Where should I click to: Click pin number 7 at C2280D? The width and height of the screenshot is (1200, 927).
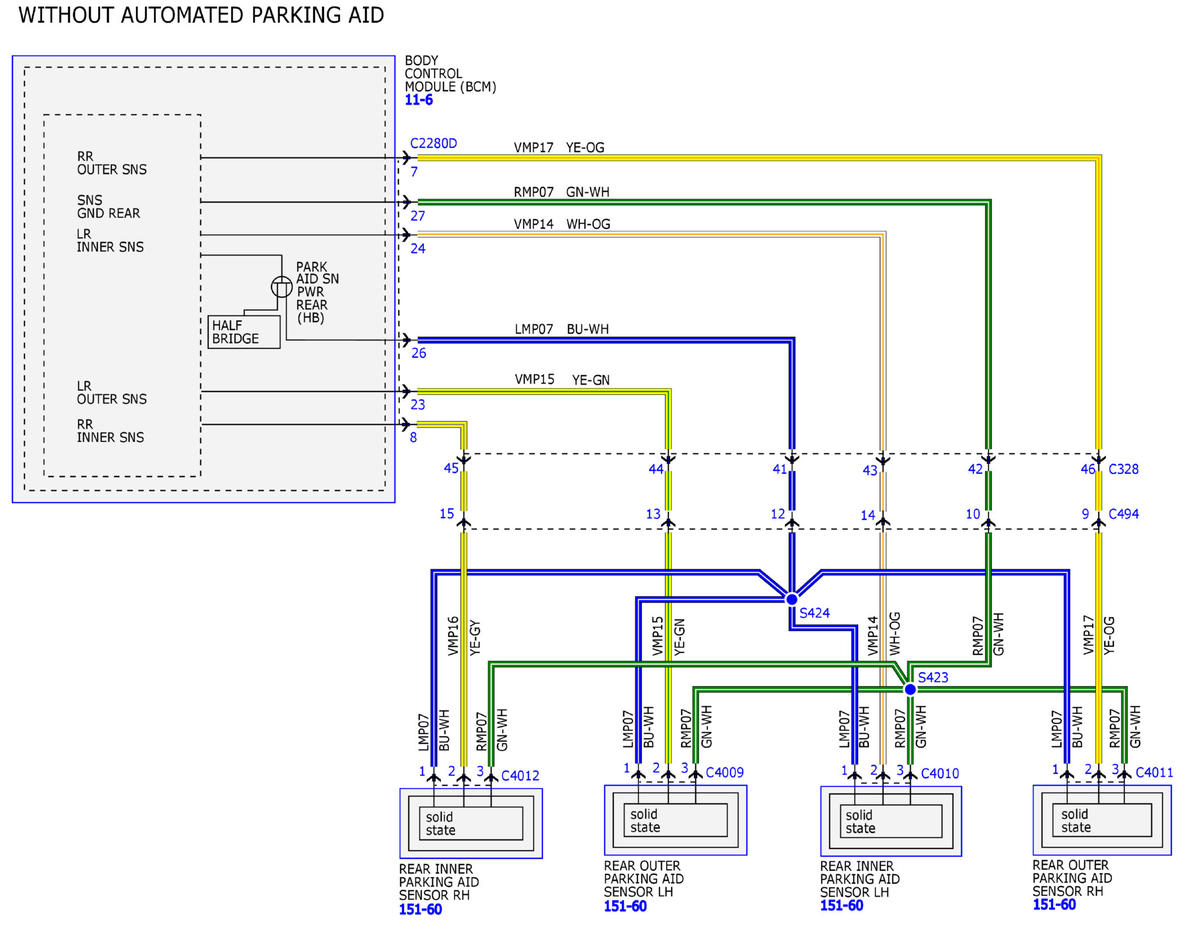[x=413, y=172]
